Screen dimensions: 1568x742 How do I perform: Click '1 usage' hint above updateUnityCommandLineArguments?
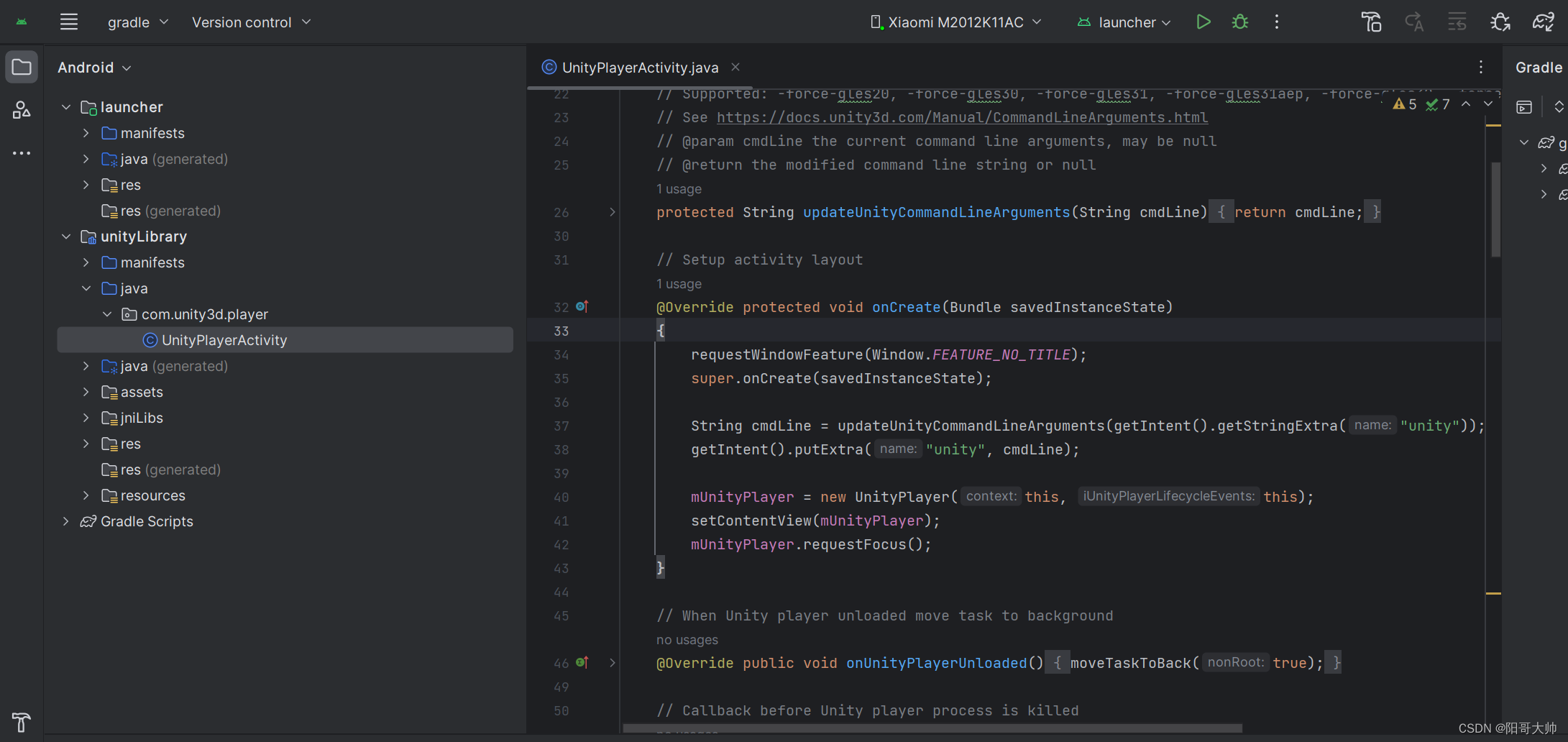(x=679, y=188)
